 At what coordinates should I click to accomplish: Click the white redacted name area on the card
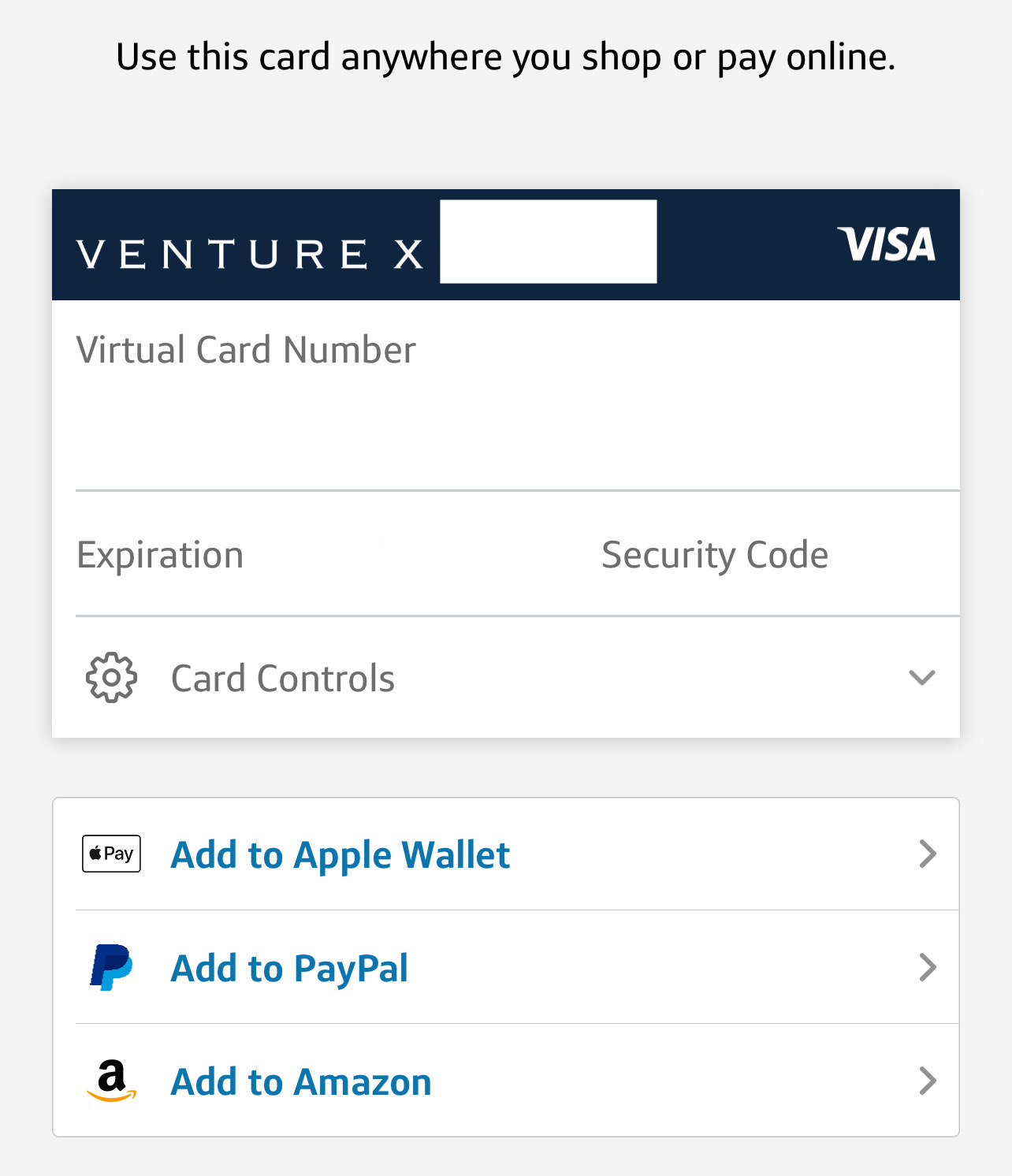tap(549, 240)
